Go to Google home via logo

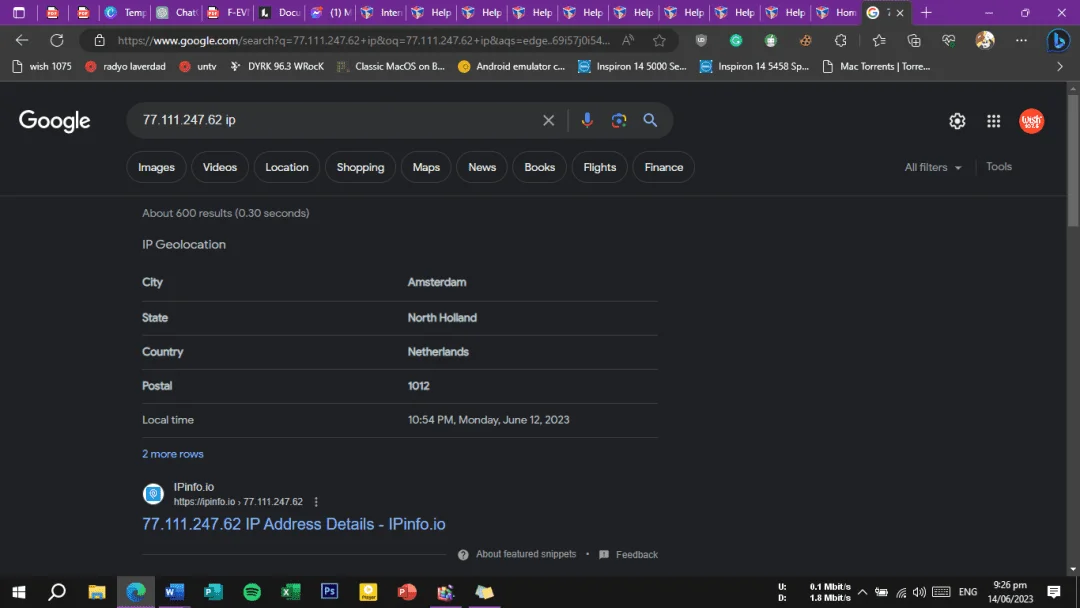[54, 121]
